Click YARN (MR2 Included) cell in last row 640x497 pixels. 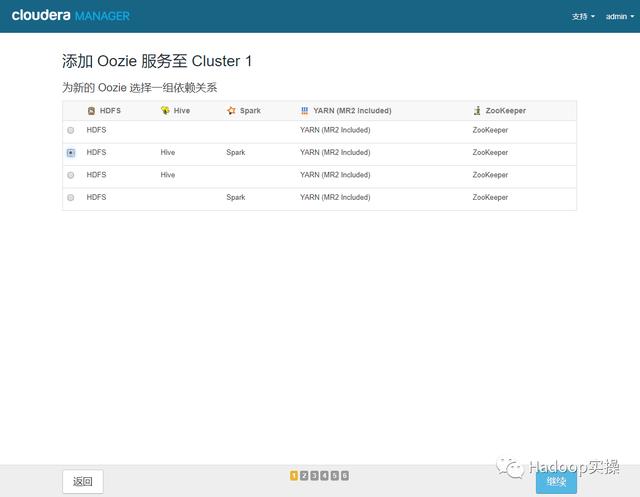[x=335, y=197]
